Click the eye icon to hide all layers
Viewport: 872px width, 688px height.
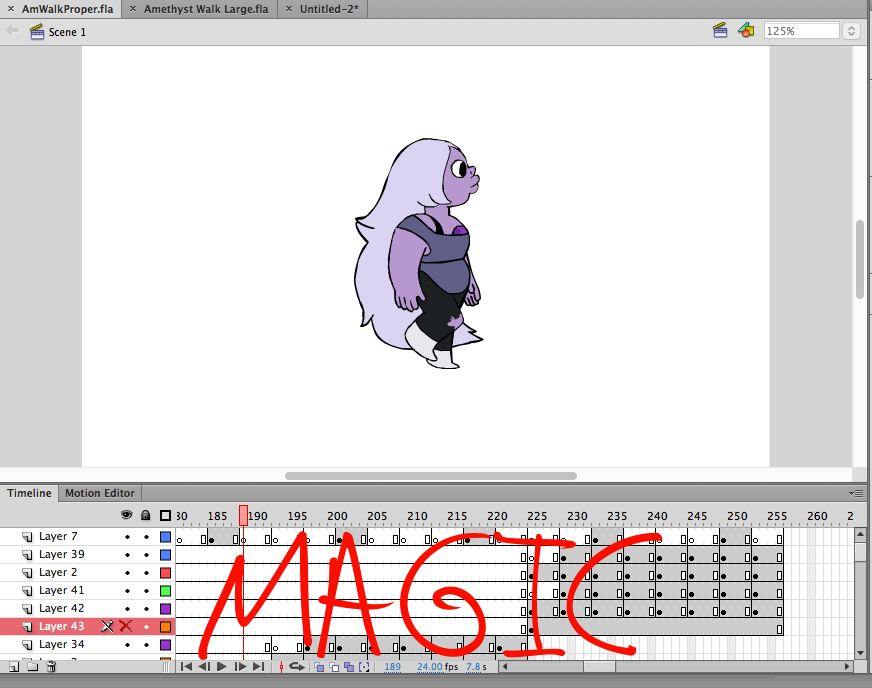(x=127, y=515)
